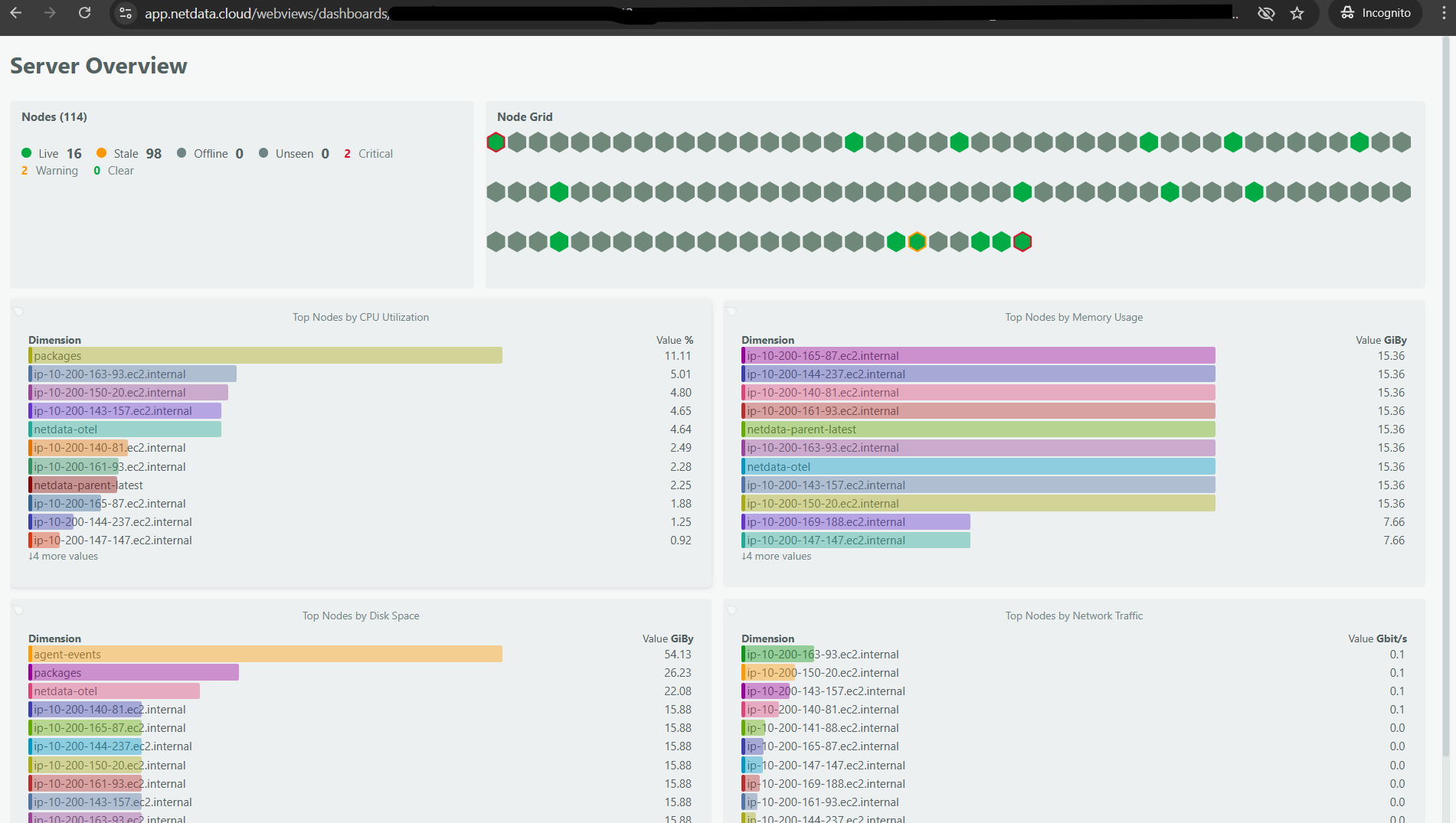Click the color swatch beside the packages dimension
The image size is (1456, 823).
tap(31, 355)
